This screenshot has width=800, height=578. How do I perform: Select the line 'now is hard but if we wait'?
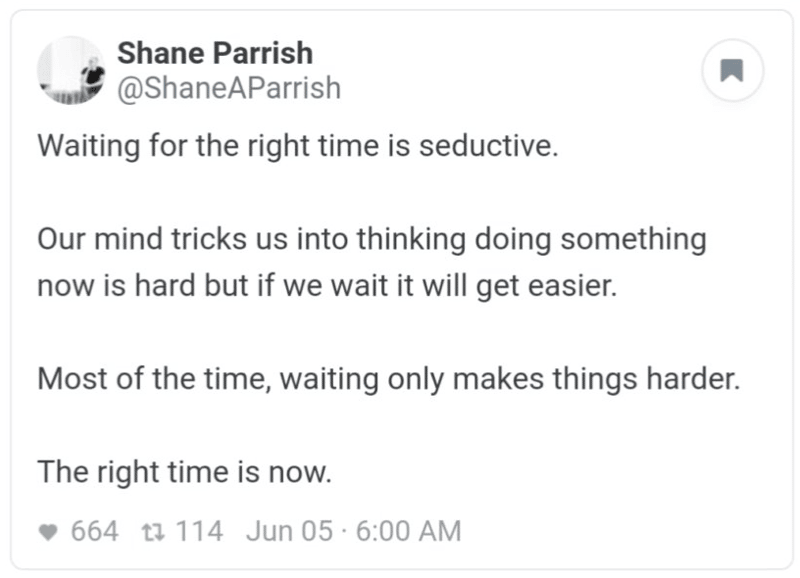tap(328, 286)
